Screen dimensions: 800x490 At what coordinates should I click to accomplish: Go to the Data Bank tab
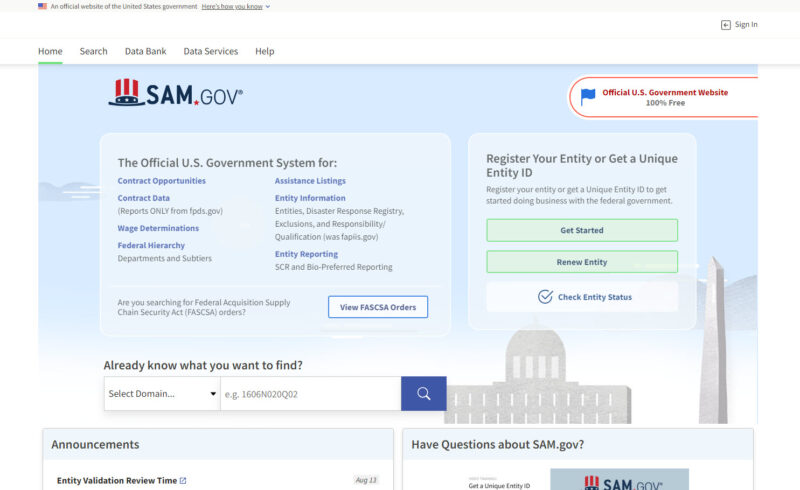(145, 51)
